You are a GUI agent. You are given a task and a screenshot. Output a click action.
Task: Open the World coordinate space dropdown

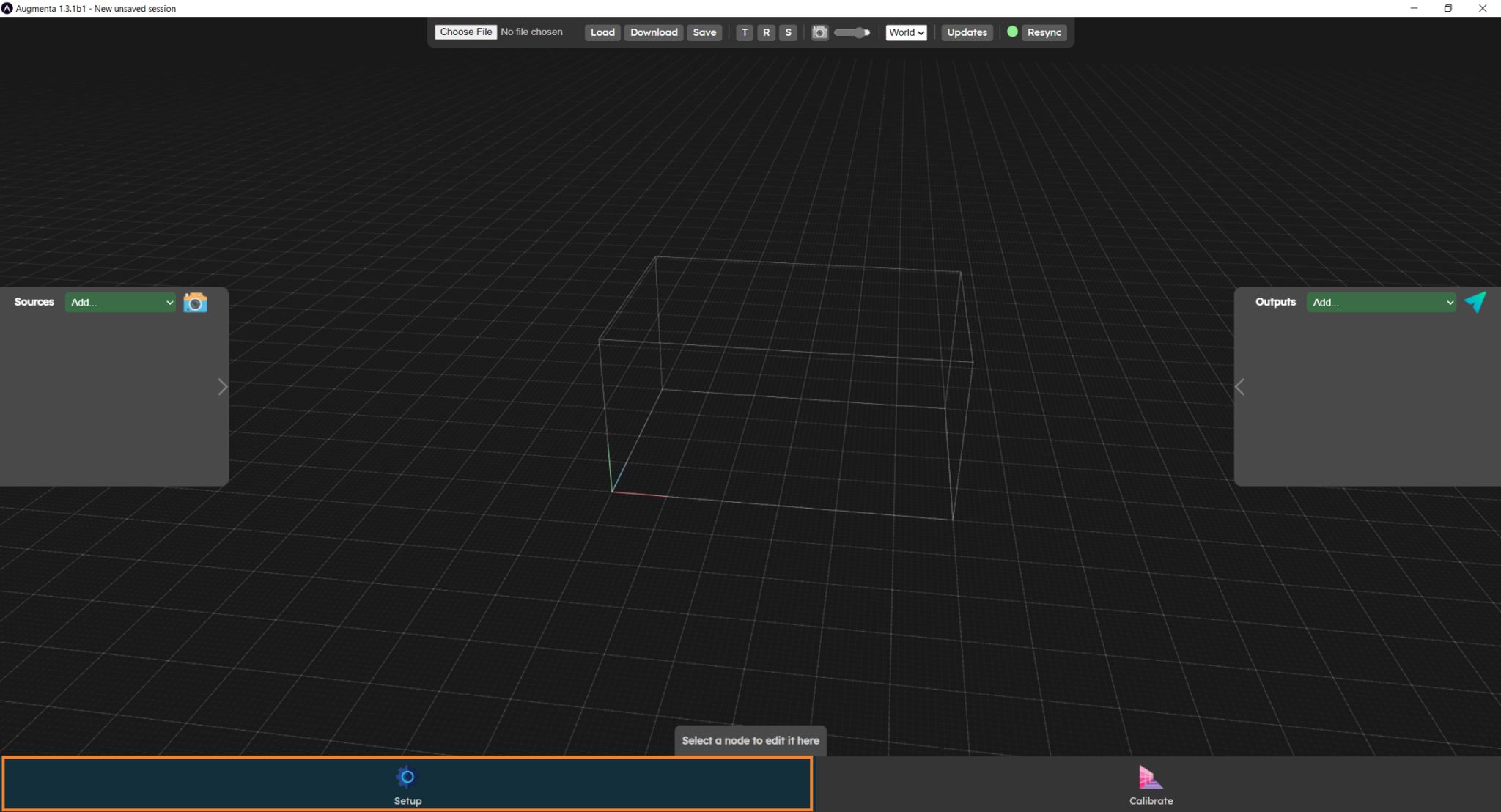(906, 32)
